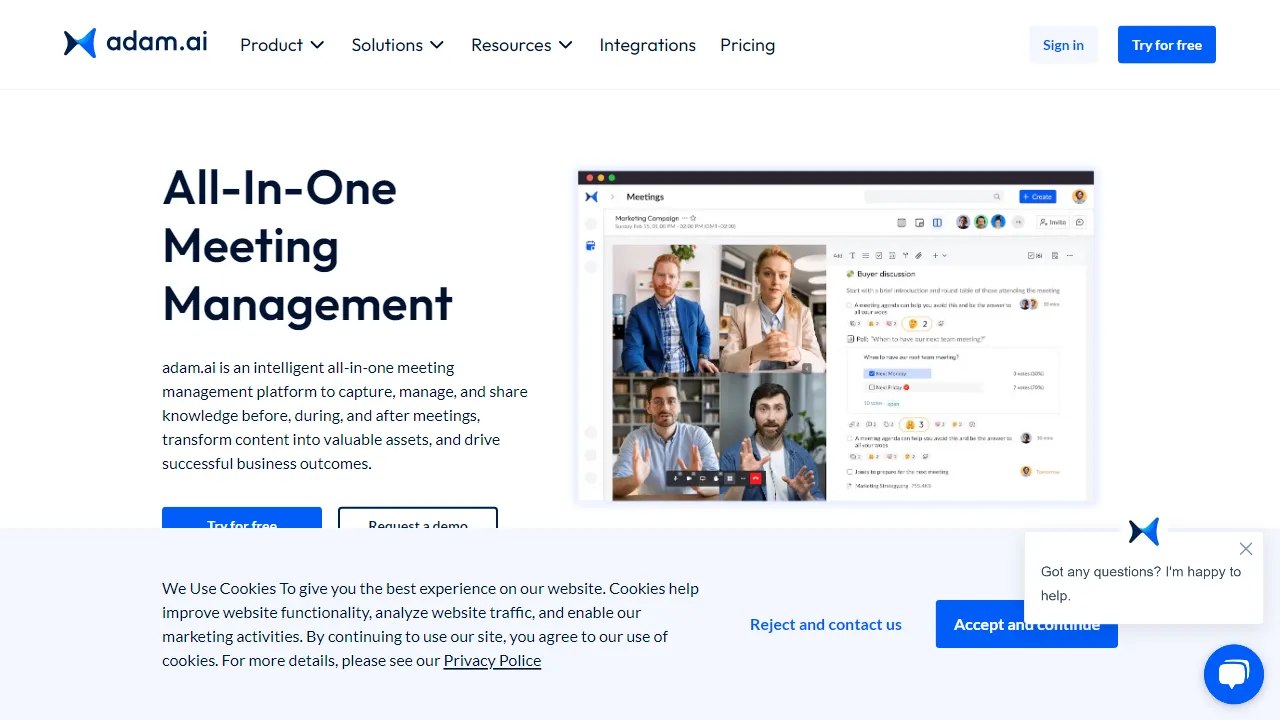Click the Sign in button
The image size is (1280, 720).
point(1063,45)
